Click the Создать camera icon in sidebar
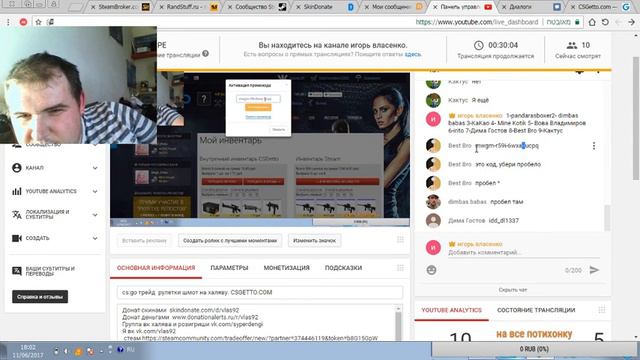Screen dimensions: 640x360 [x=17, y=238]
